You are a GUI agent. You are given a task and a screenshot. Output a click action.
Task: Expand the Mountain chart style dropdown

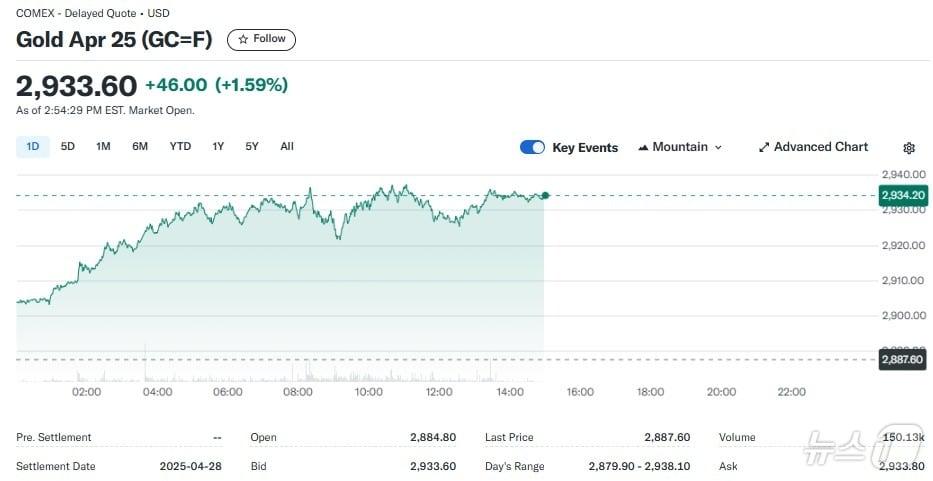[x=717, y=147]
